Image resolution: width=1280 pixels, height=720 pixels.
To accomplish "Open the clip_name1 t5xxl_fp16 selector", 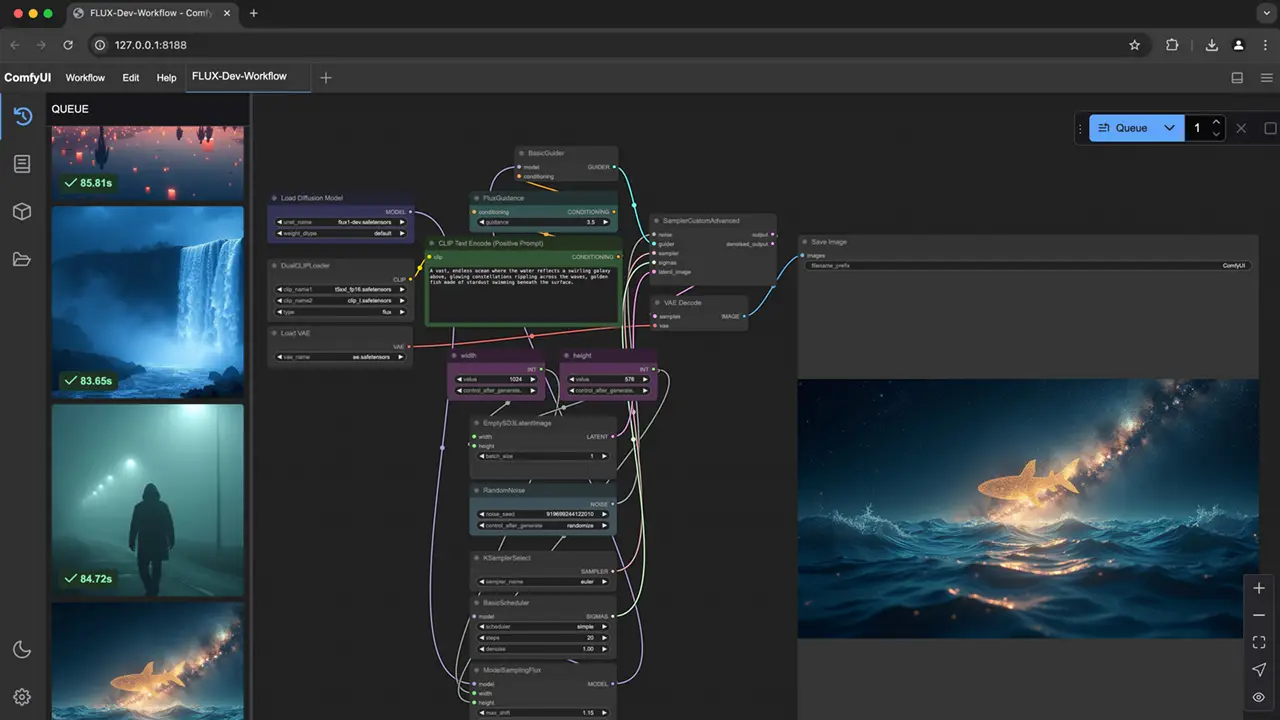I will point(341,289).
